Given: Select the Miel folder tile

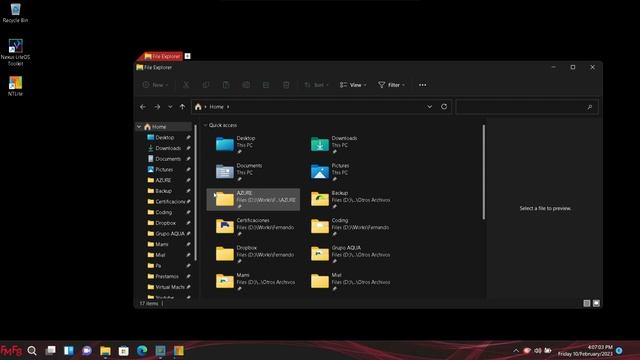Looking at the screenshot, I should pyautogui.click(x=348, y=282).
